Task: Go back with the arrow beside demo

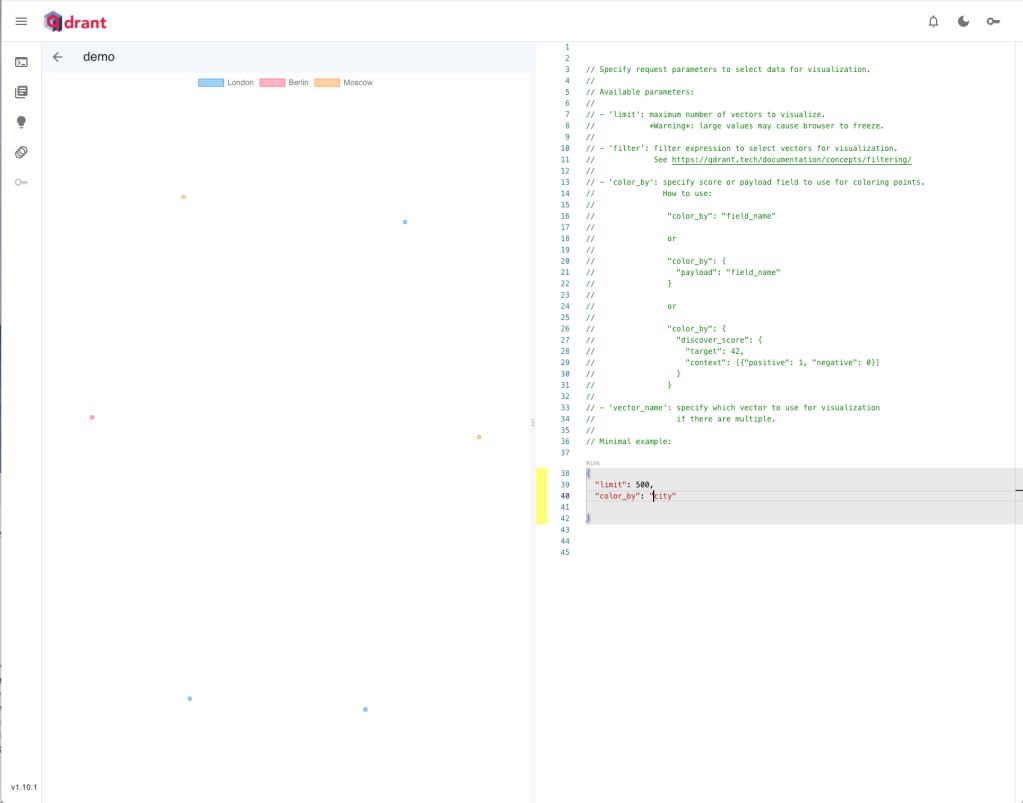Action: (57, 57)
